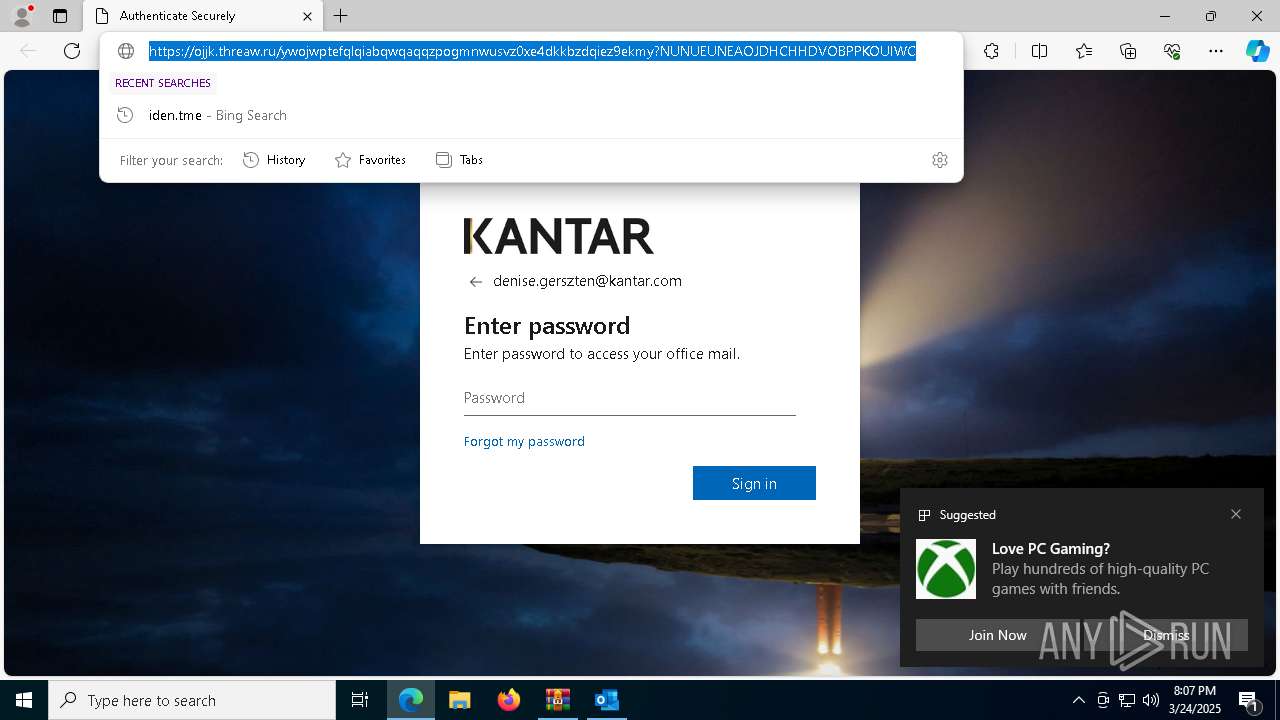Open Task View on taskbar
The image size is (1280, 720).
(x=360, y=700)
